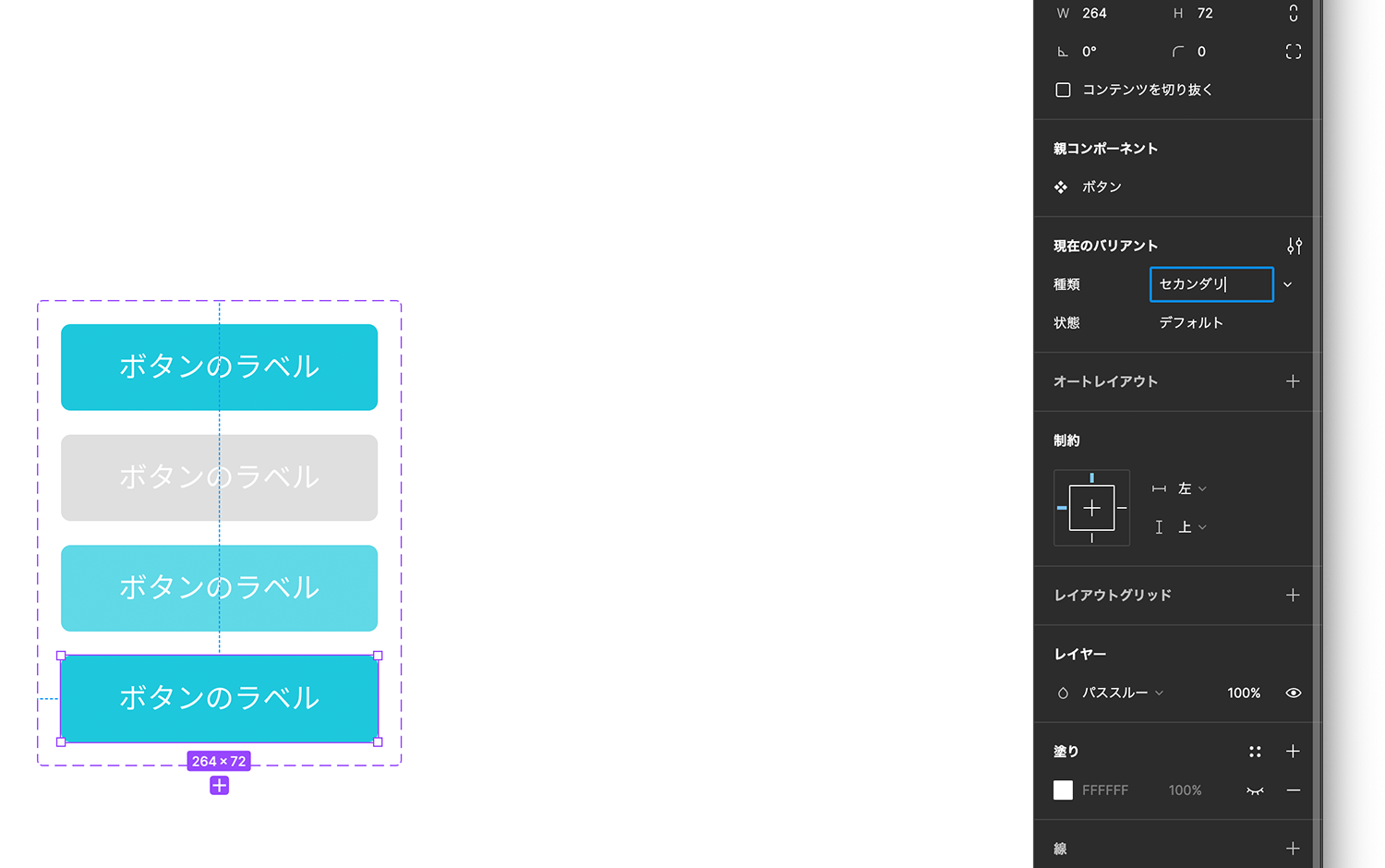
Task: Click the 種類 variant input field
Action: (1211, 284)
